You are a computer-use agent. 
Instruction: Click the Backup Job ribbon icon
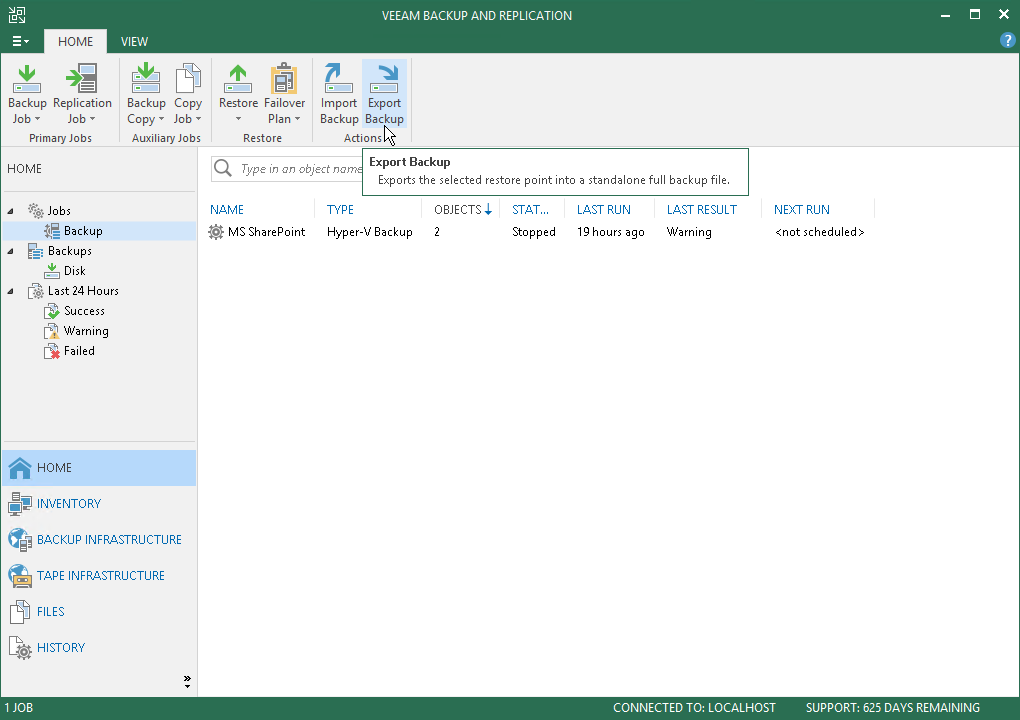point(27,79)
